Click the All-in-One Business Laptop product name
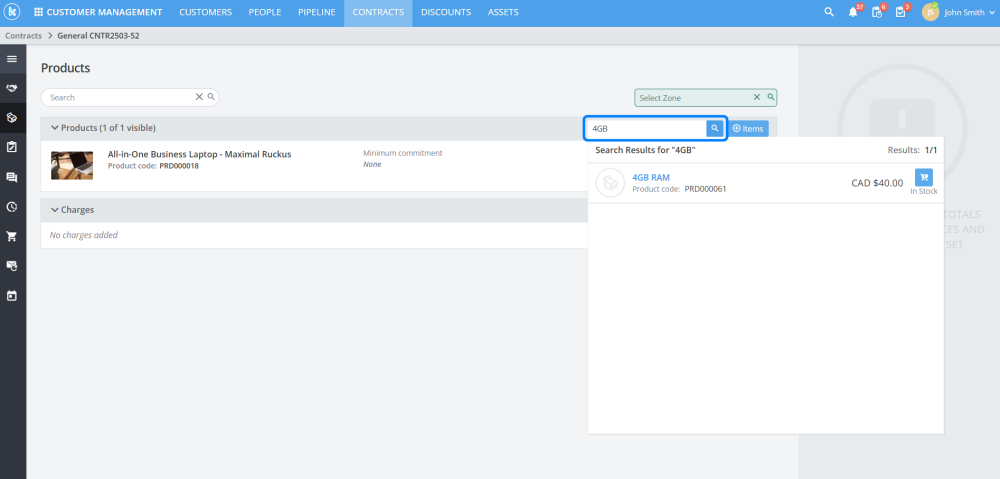 point(200,154)
